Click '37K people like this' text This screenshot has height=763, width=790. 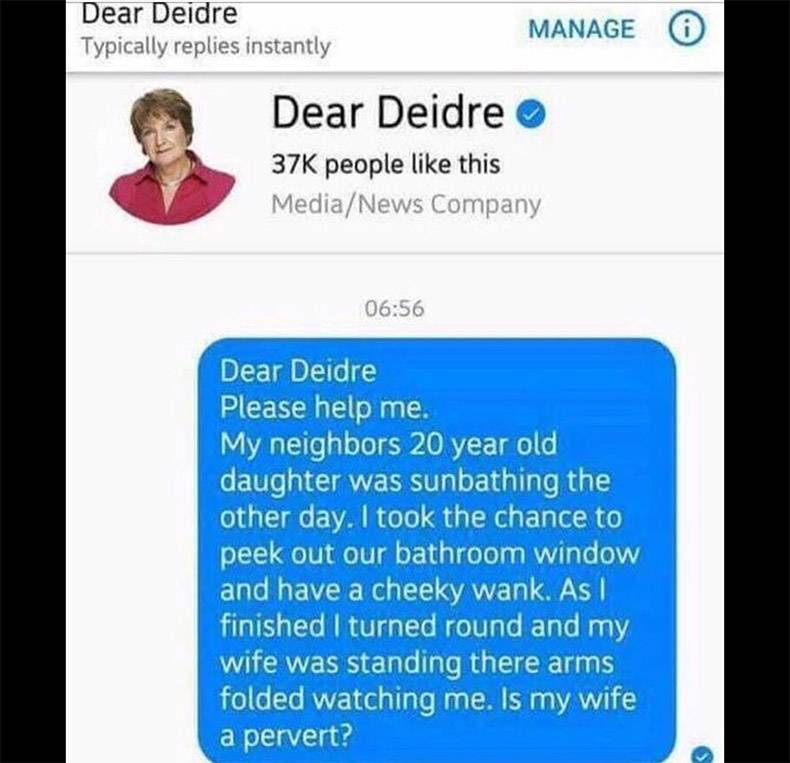tap(386, 165)
